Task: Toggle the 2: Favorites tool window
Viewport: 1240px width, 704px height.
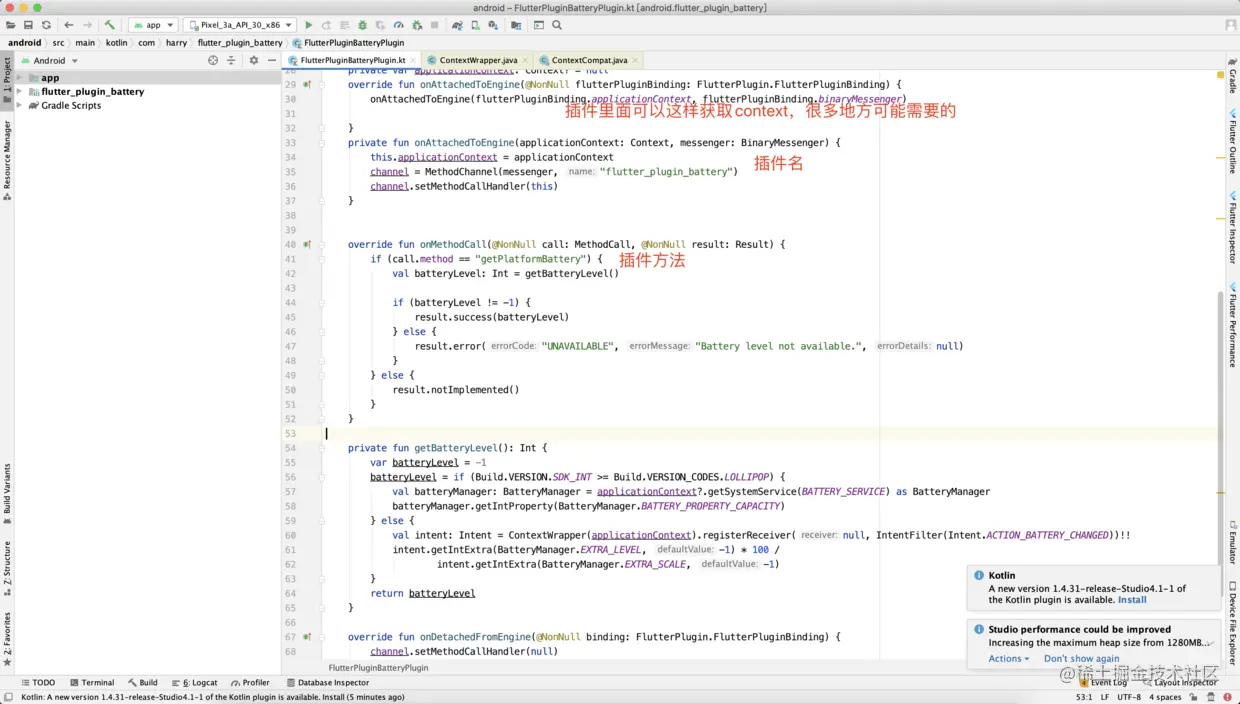Action: [x=7, y=639]
